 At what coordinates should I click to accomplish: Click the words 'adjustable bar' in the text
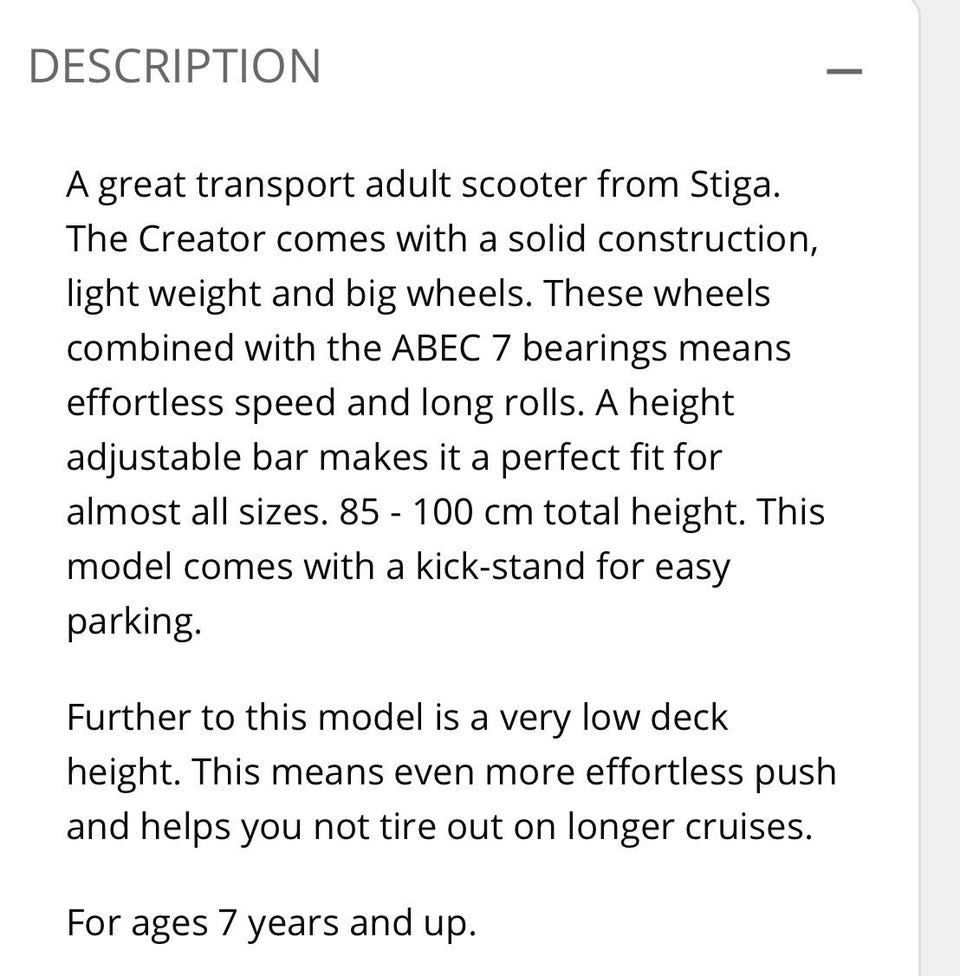pos(187,458)
